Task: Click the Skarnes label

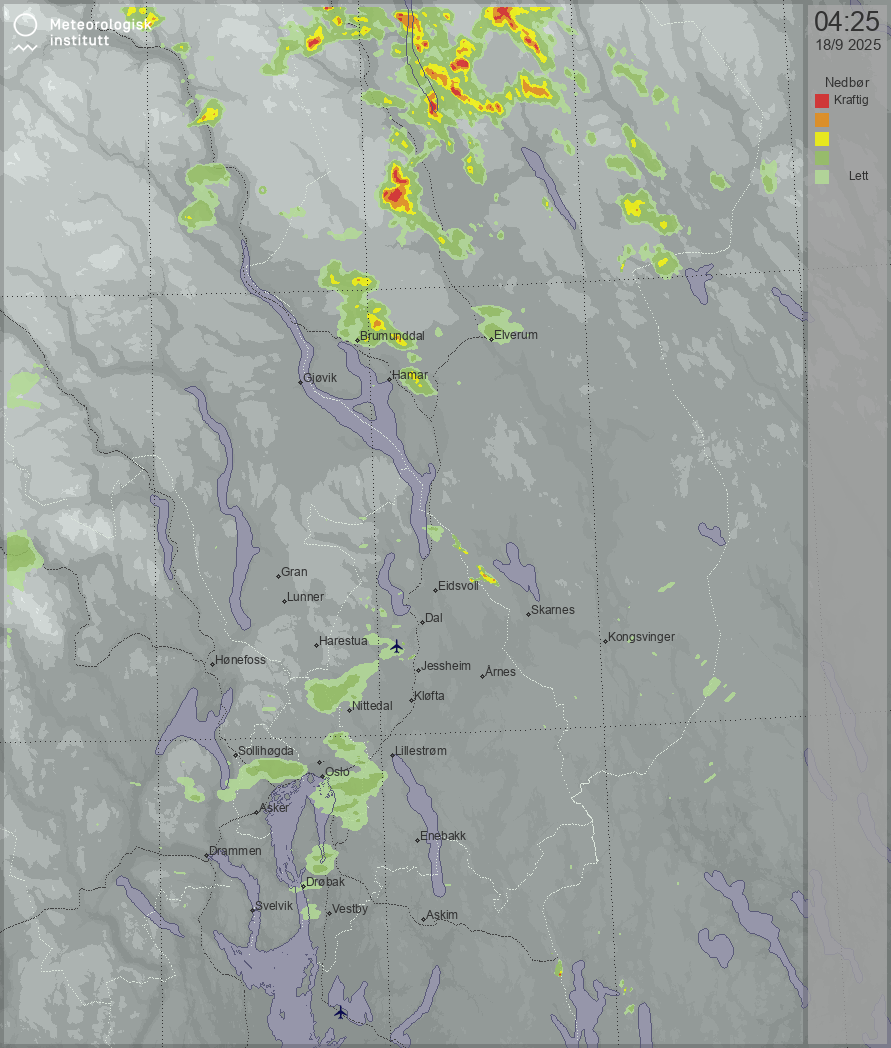Action: click(553, 610)
